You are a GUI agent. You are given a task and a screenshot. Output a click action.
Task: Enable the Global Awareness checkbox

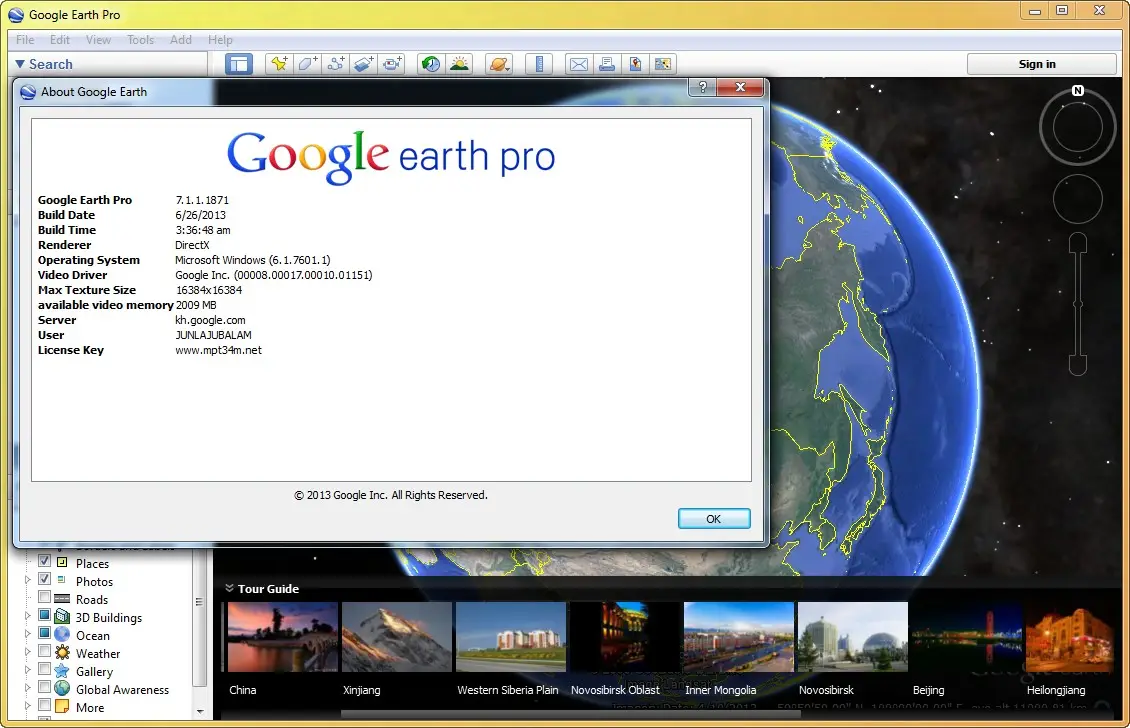click(x=44, y=687)
